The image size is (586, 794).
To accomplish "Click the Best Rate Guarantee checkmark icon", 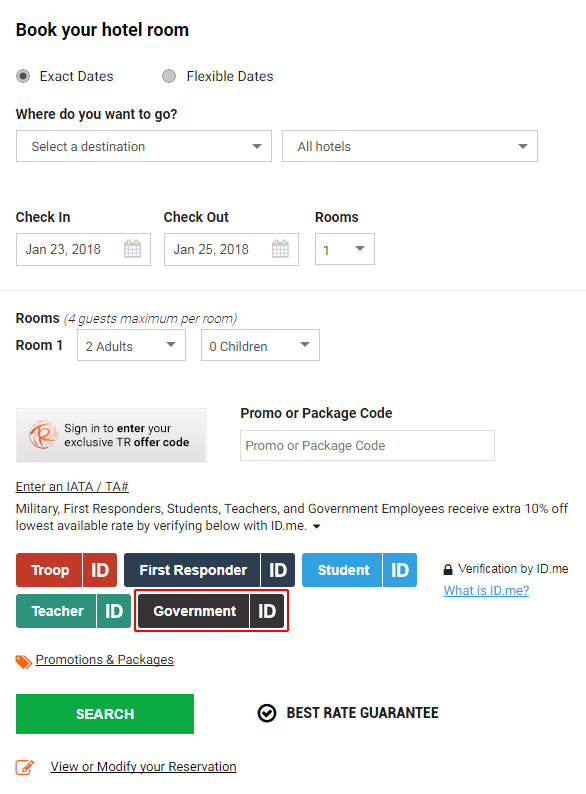I will click(x=267, y=713).
